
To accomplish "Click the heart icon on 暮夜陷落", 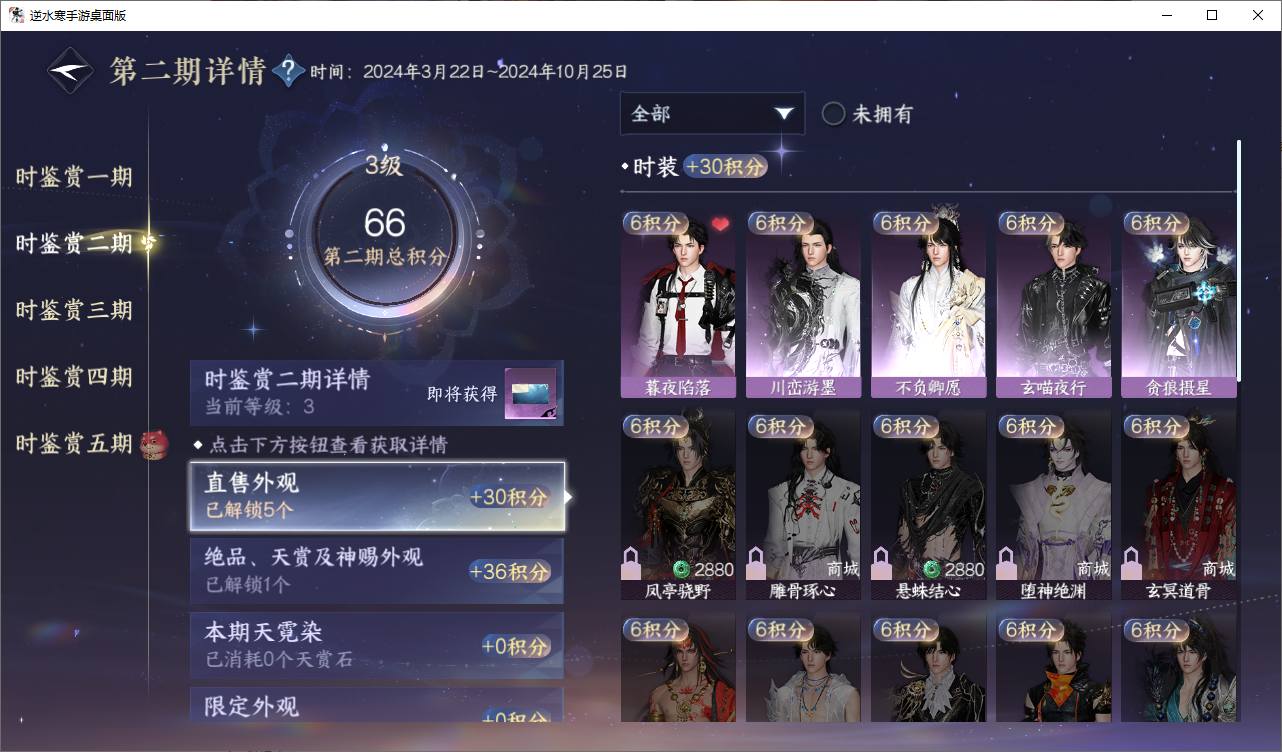I will [x=720, y=225].
